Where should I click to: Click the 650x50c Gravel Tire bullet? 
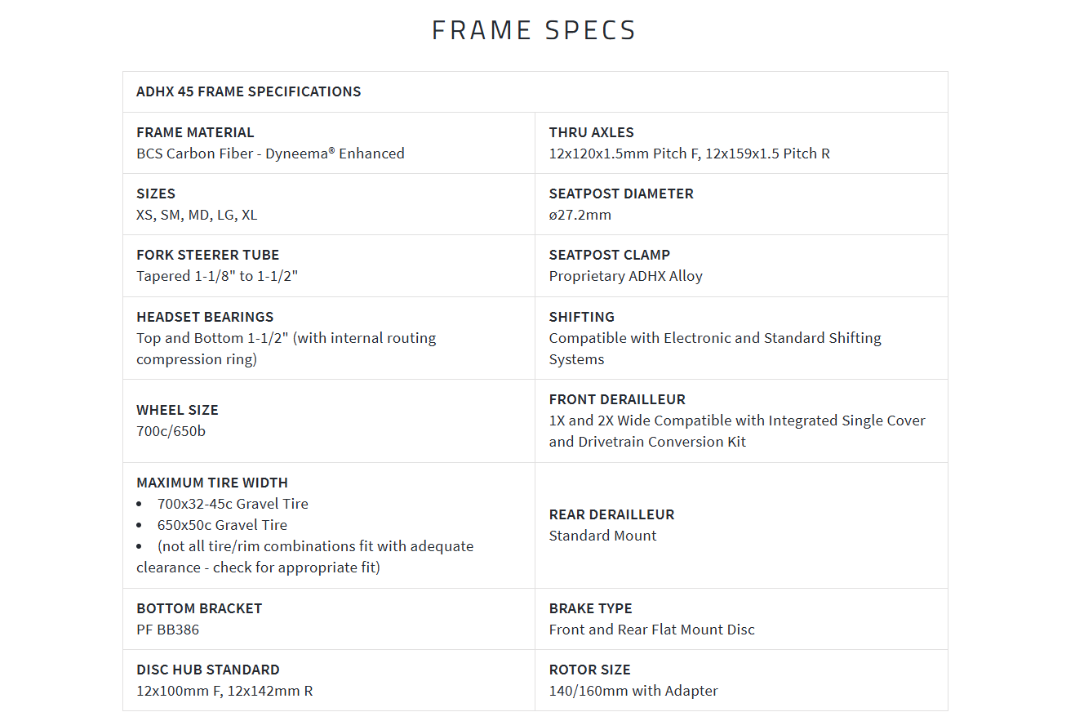tap(222, 525)
